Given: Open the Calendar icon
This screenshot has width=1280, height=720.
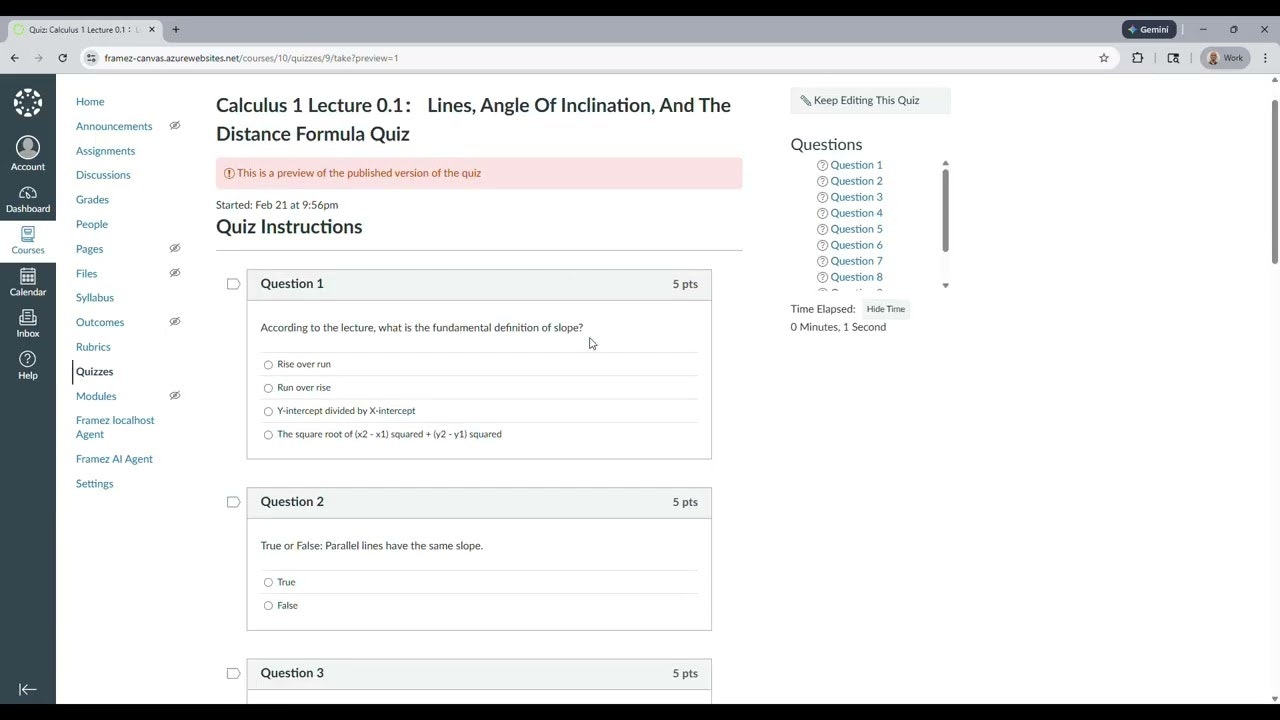Looking at the screenshot, I should pos(28,282).
